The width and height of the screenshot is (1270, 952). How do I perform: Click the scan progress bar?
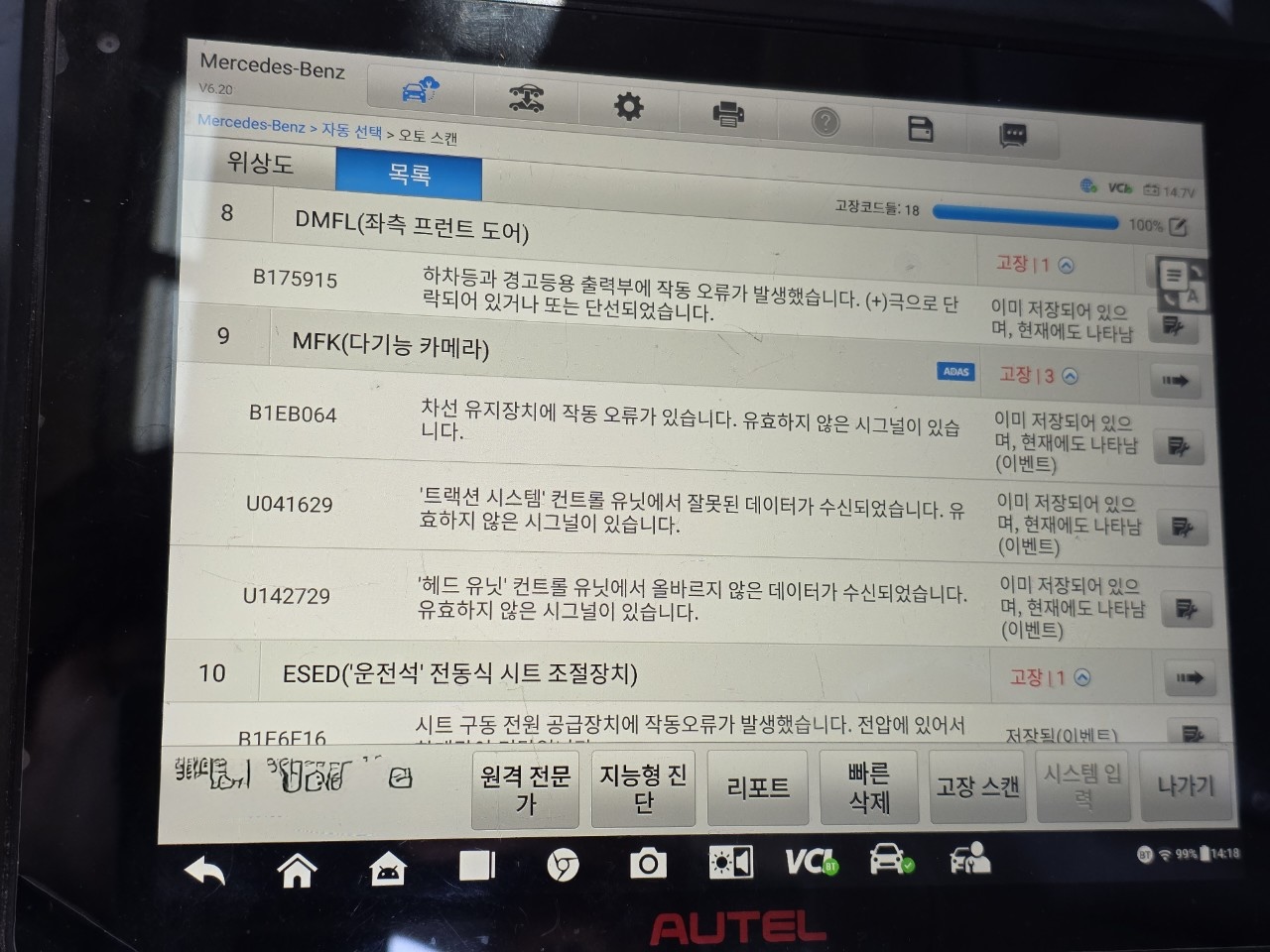point(1025,217)
